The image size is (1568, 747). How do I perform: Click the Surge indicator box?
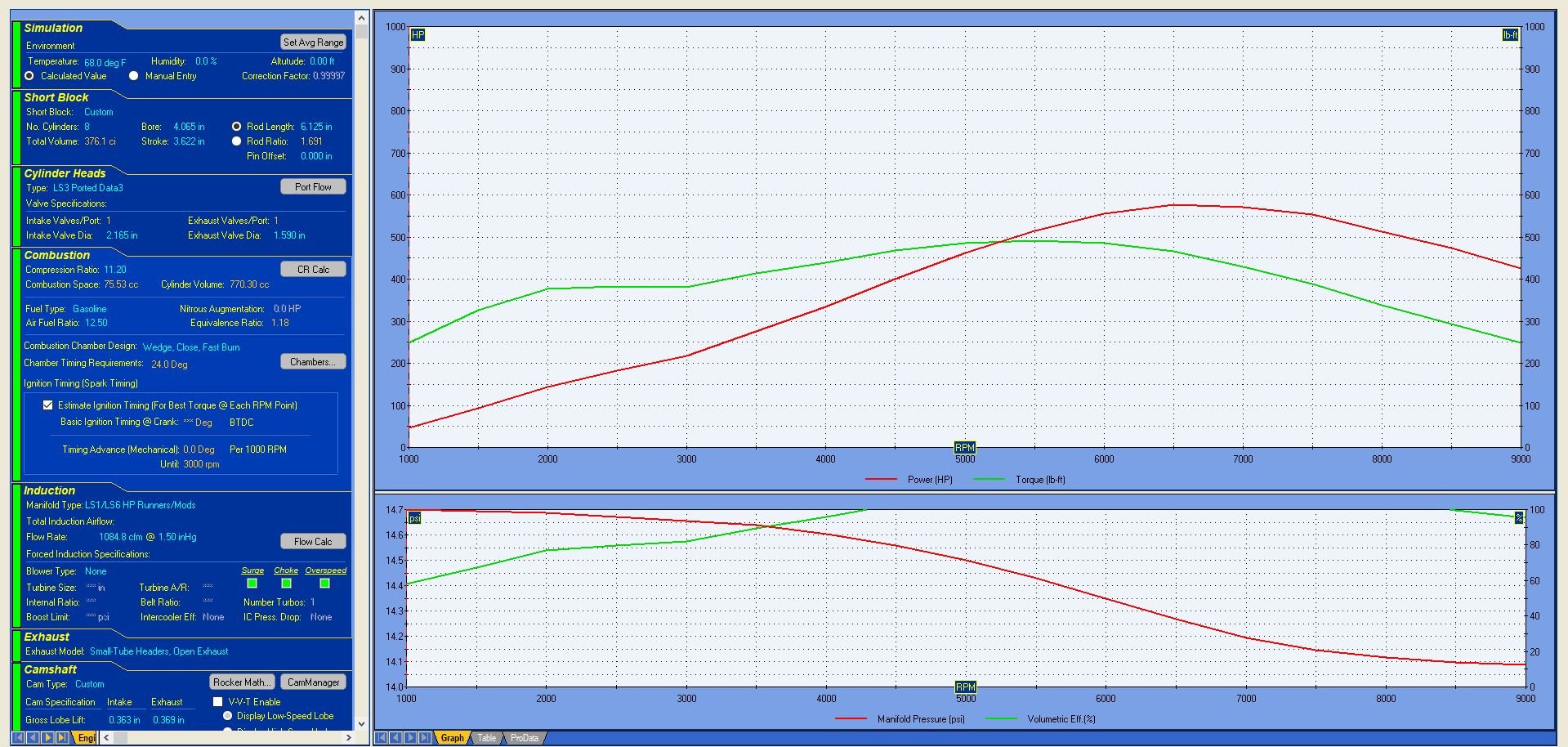(x=252, y=583)
